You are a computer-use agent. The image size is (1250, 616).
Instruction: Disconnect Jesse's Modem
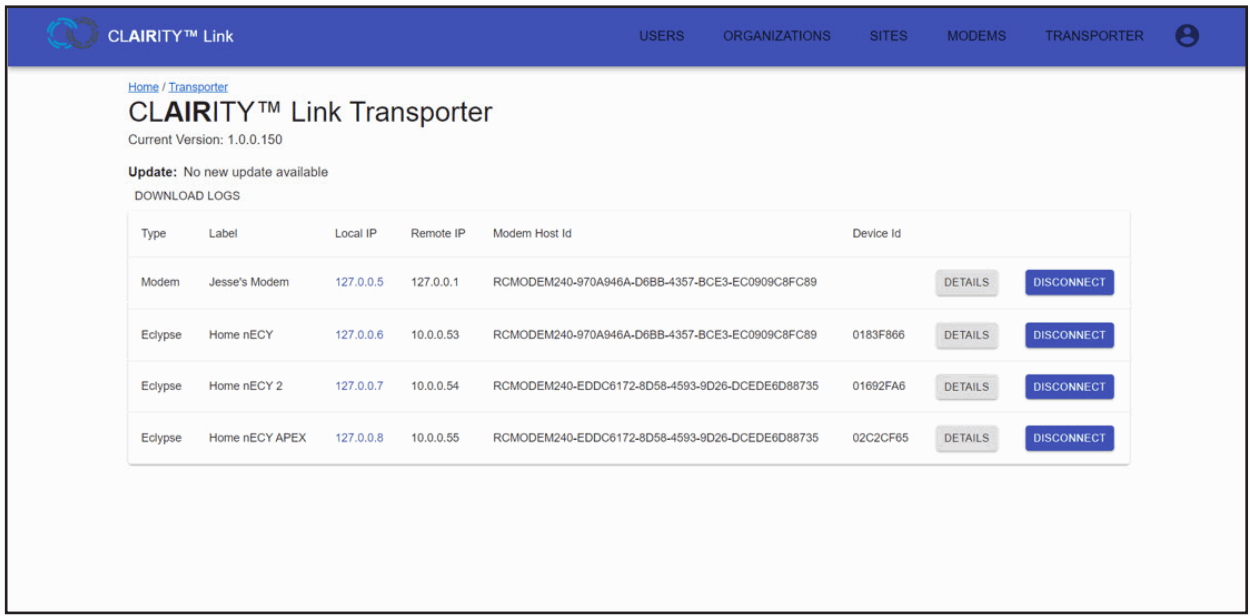(1069, 283)
